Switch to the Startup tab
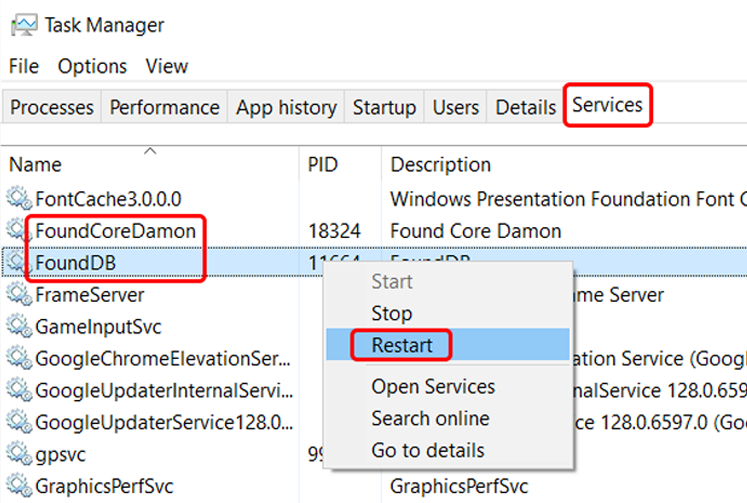The width and height of the screenshot is (747, 503). [384, 107]
